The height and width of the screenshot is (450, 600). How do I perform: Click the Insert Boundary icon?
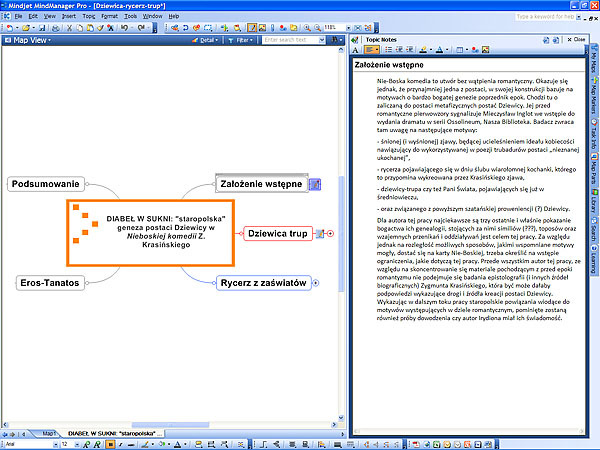[x=208, y=28]
